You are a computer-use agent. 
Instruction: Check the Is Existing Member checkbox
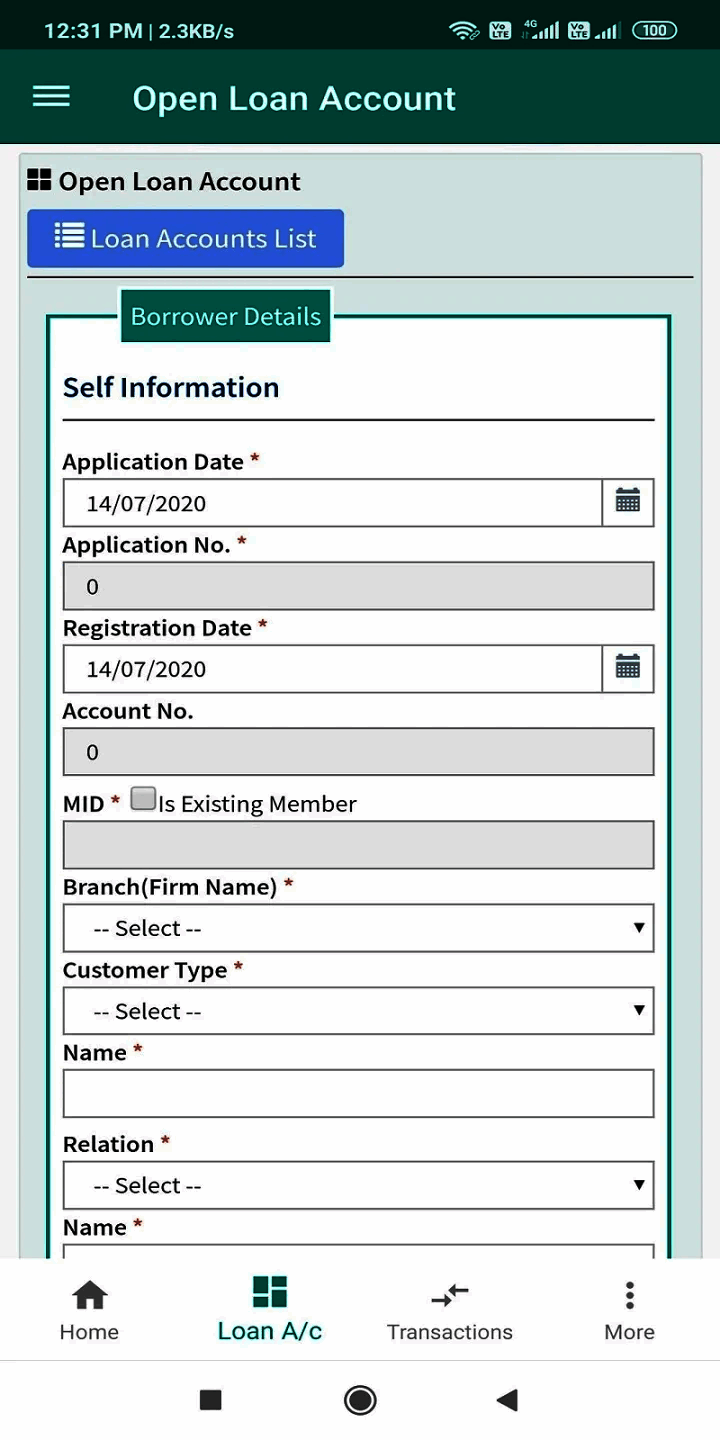(143, 799)
